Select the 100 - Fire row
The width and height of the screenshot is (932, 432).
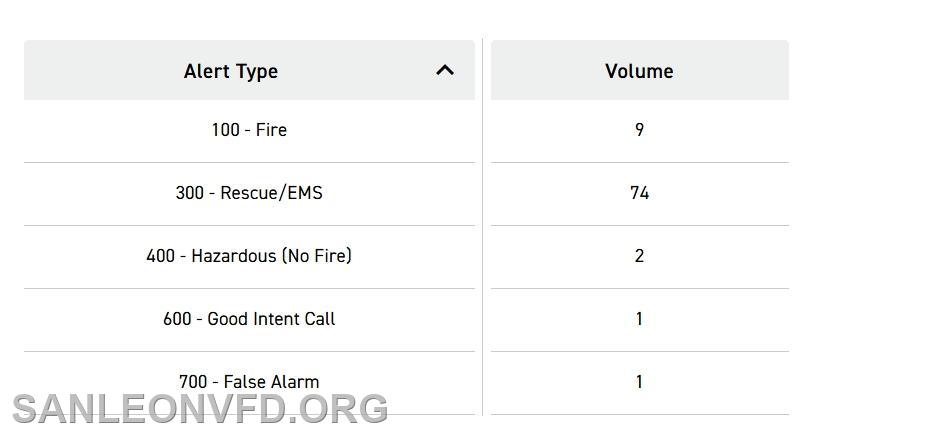click(249, 131)
